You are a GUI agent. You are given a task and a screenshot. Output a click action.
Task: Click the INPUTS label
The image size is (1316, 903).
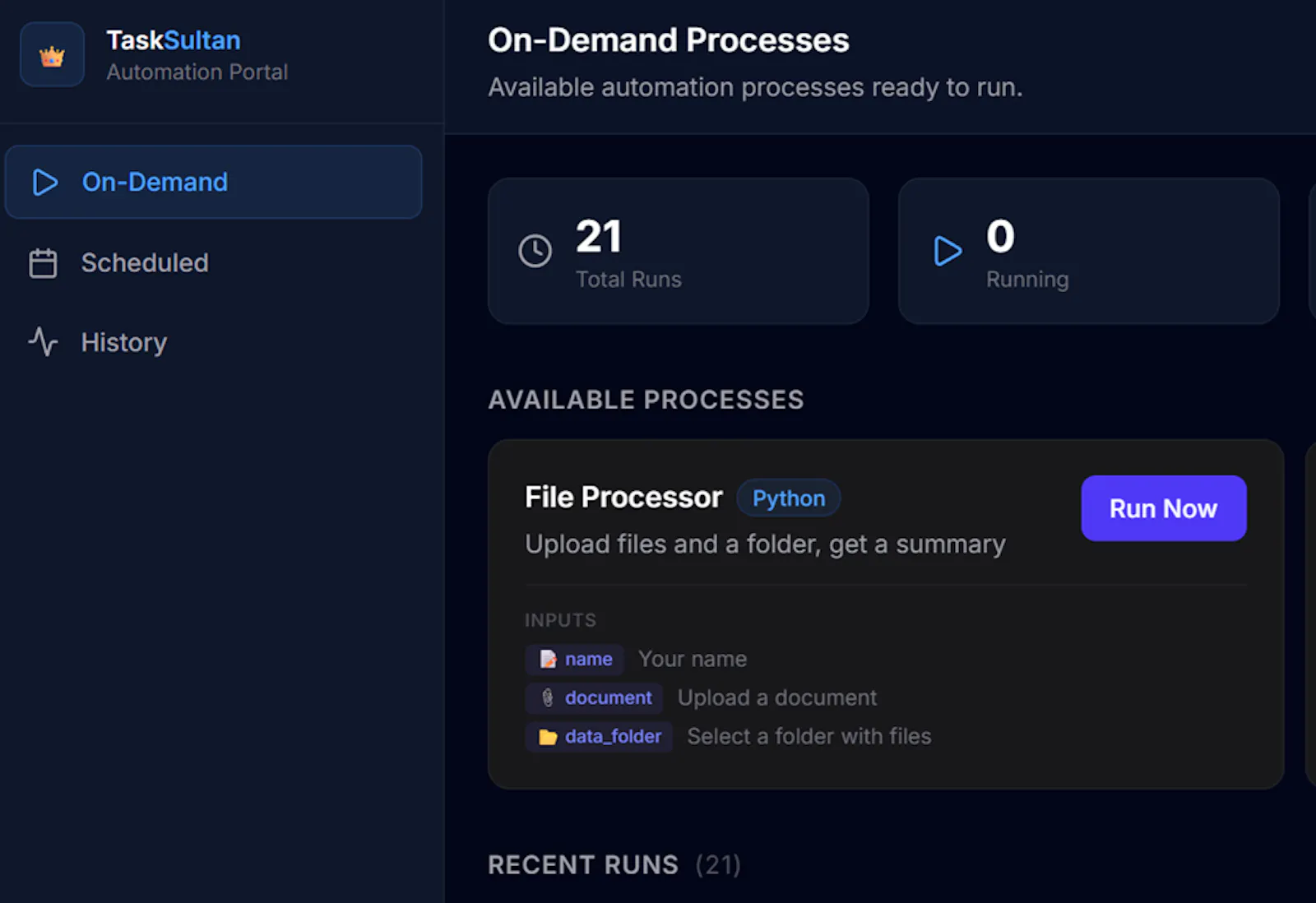tap(560, 620)
